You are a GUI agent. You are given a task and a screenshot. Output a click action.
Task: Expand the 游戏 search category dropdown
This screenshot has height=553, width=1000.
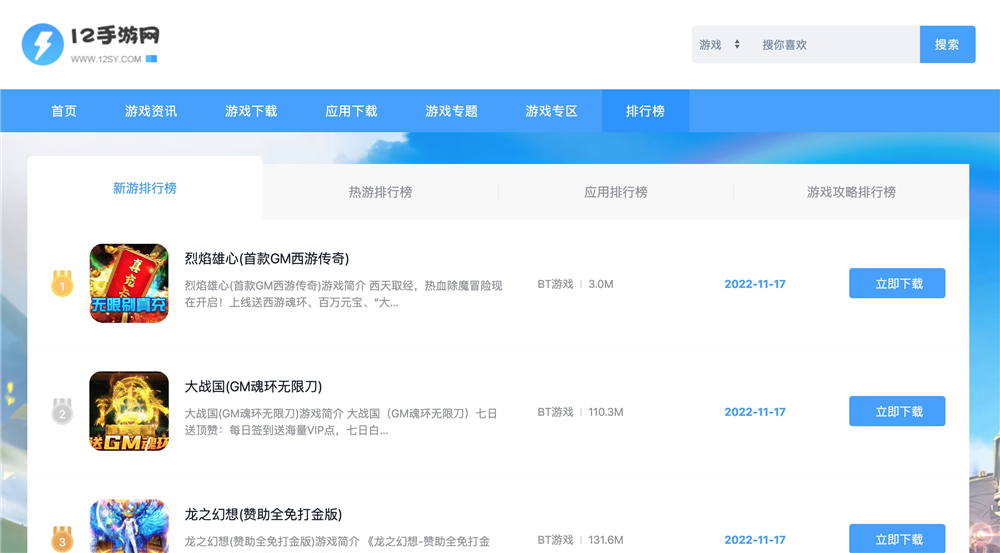pos(720,45)
